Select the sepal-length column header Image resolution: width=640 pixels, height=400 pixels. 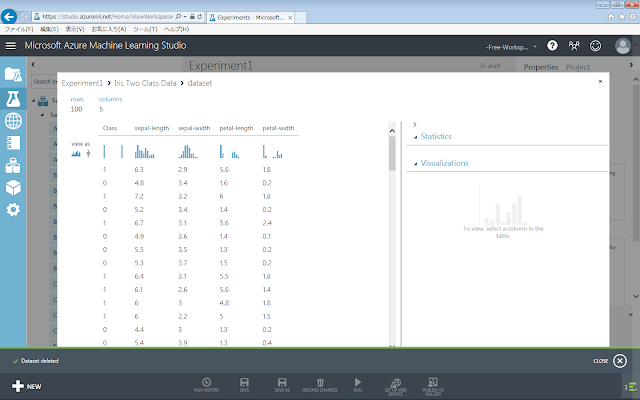[x=152, y=128]
